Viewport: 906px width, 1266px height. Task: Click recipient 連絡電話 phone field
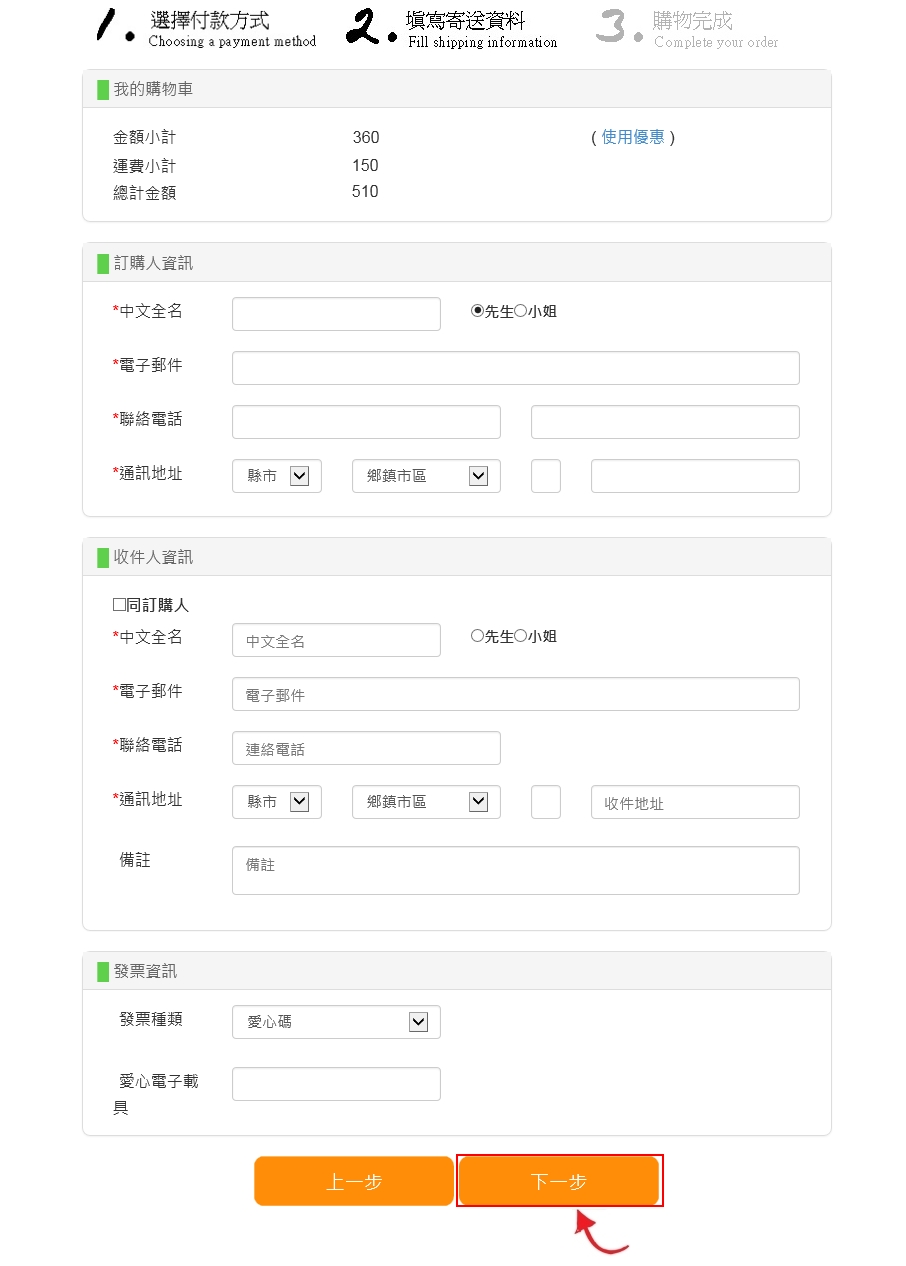tap(366, 748)
